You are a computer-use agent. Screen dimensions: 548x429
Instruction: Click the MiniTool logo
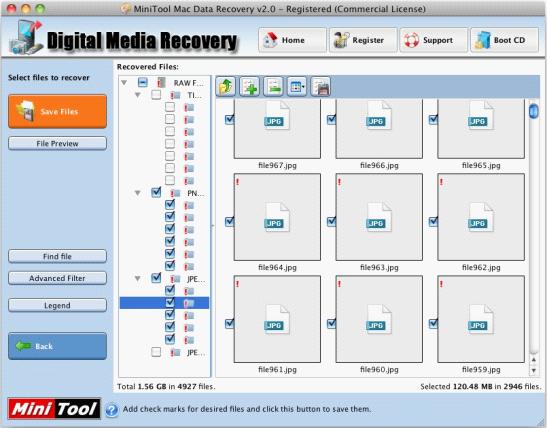click(54, 408)
